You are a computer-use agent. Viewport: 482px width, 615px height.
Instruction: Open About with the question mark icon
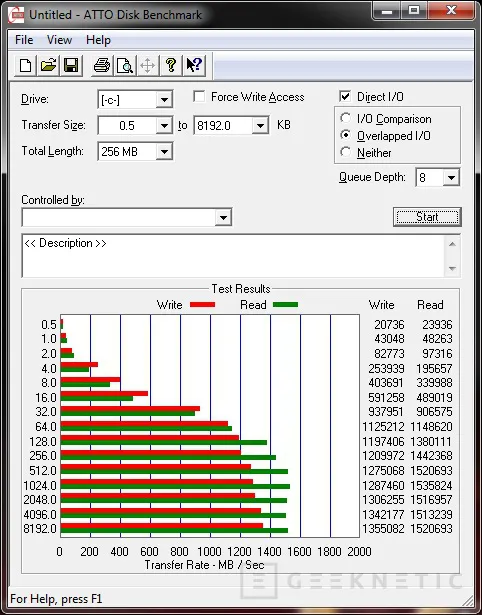[171, 65]
